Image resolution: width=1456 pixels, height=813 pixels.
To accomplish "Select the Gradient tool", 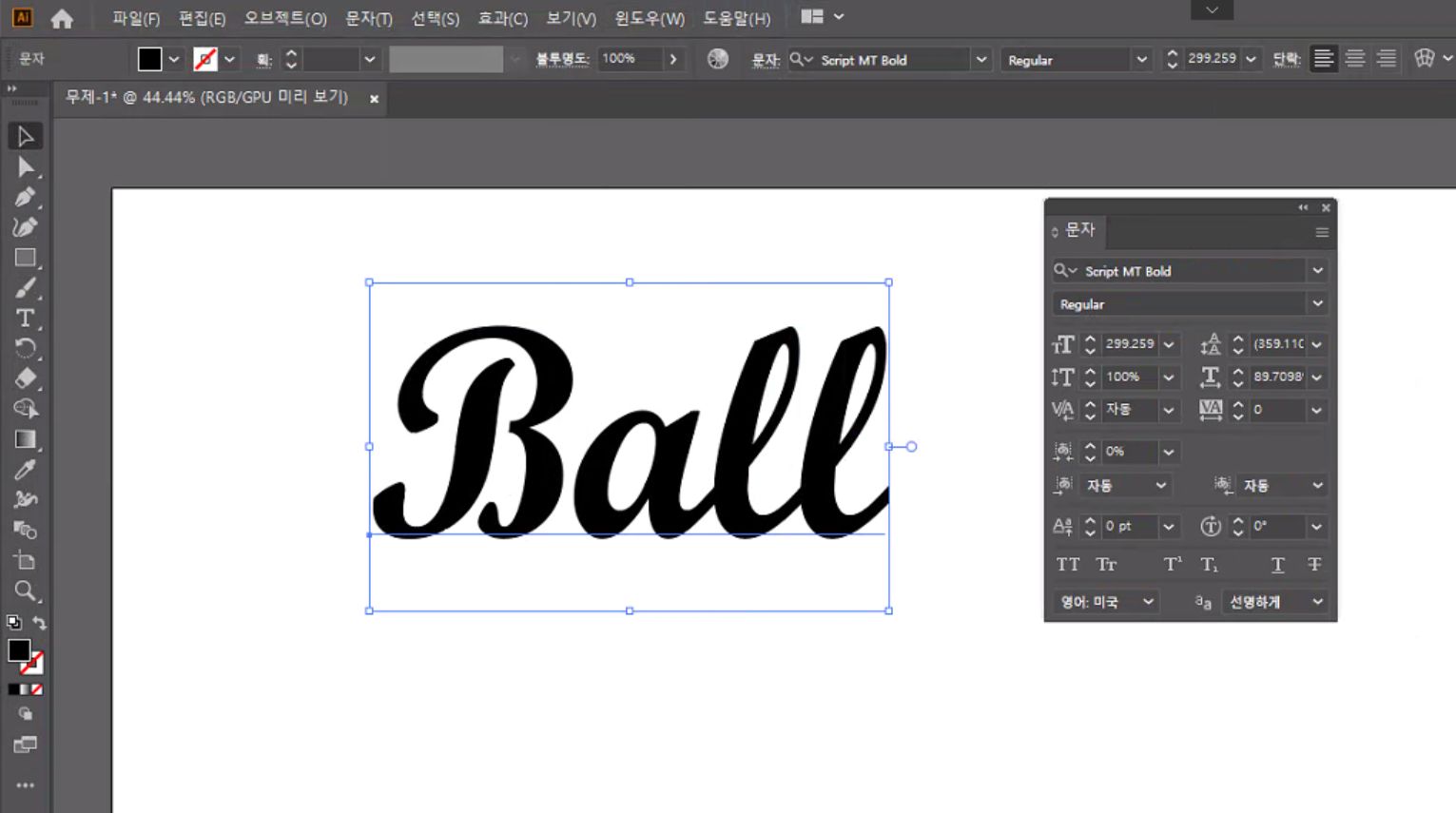I will (x=25, y=439).
